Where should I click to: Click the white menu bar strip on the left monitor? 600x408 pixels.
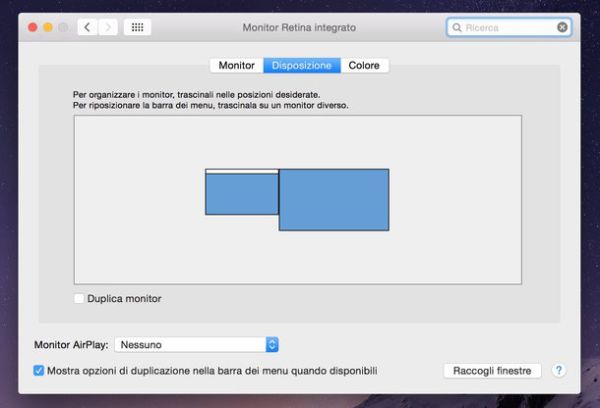click(x=241, y=171)
